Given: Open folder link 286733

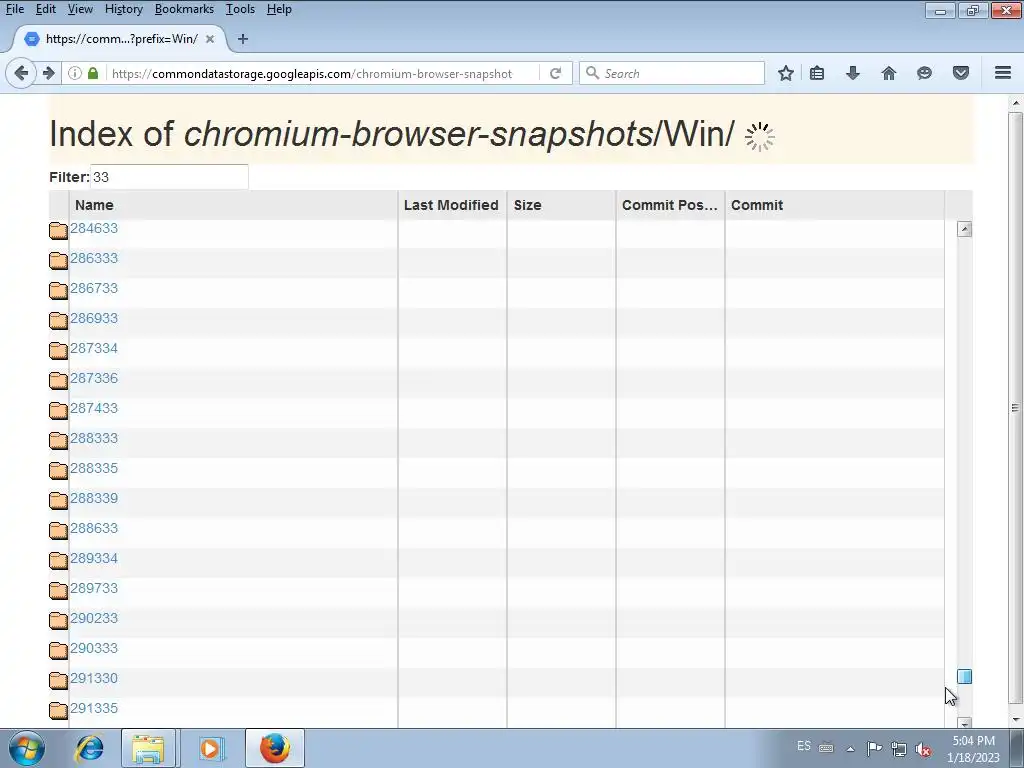Looking at the screenshot, I should point(94,288).
